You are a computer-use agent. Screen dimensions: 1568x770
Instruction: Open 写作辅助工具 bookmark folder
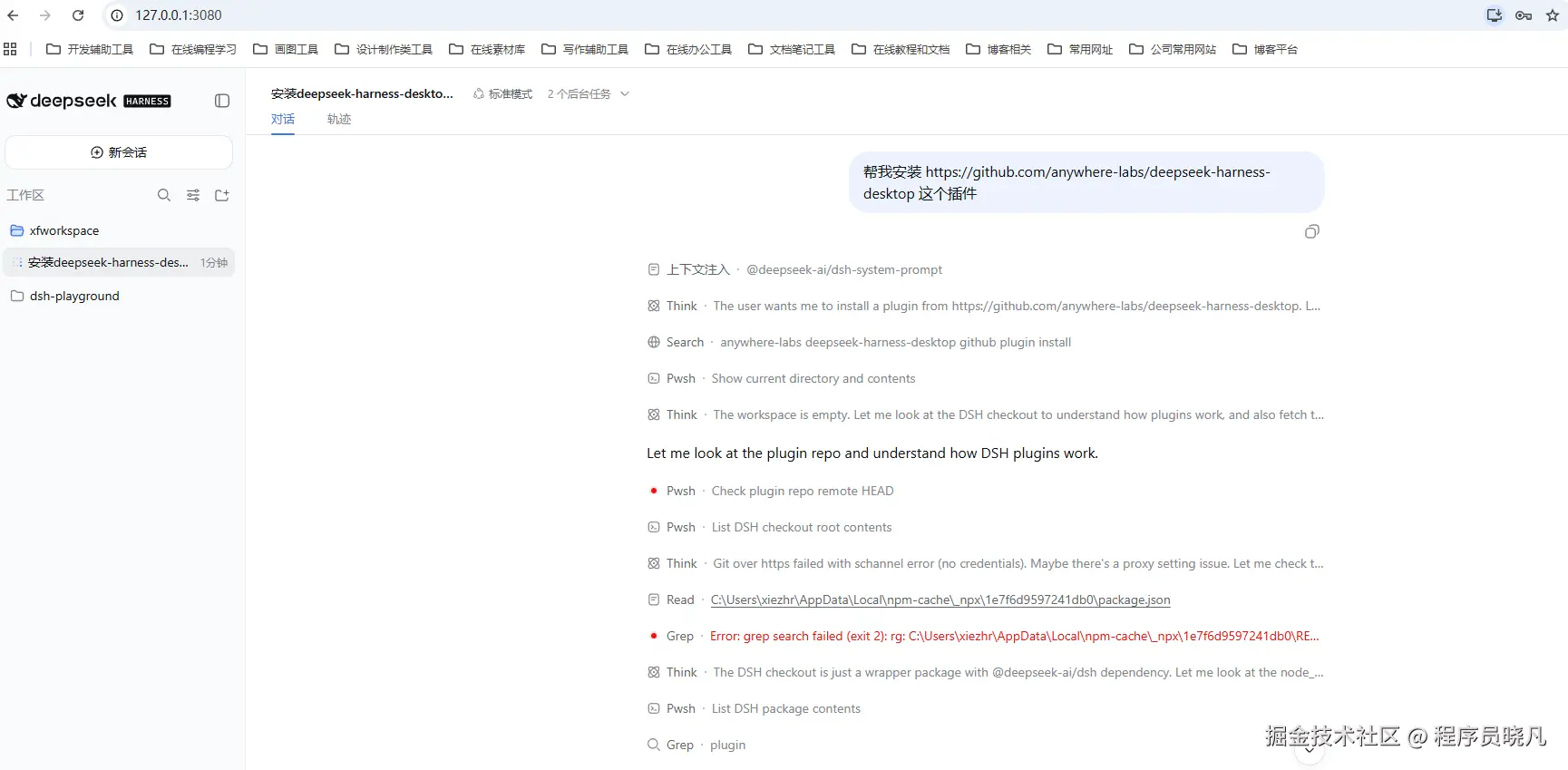585,49
